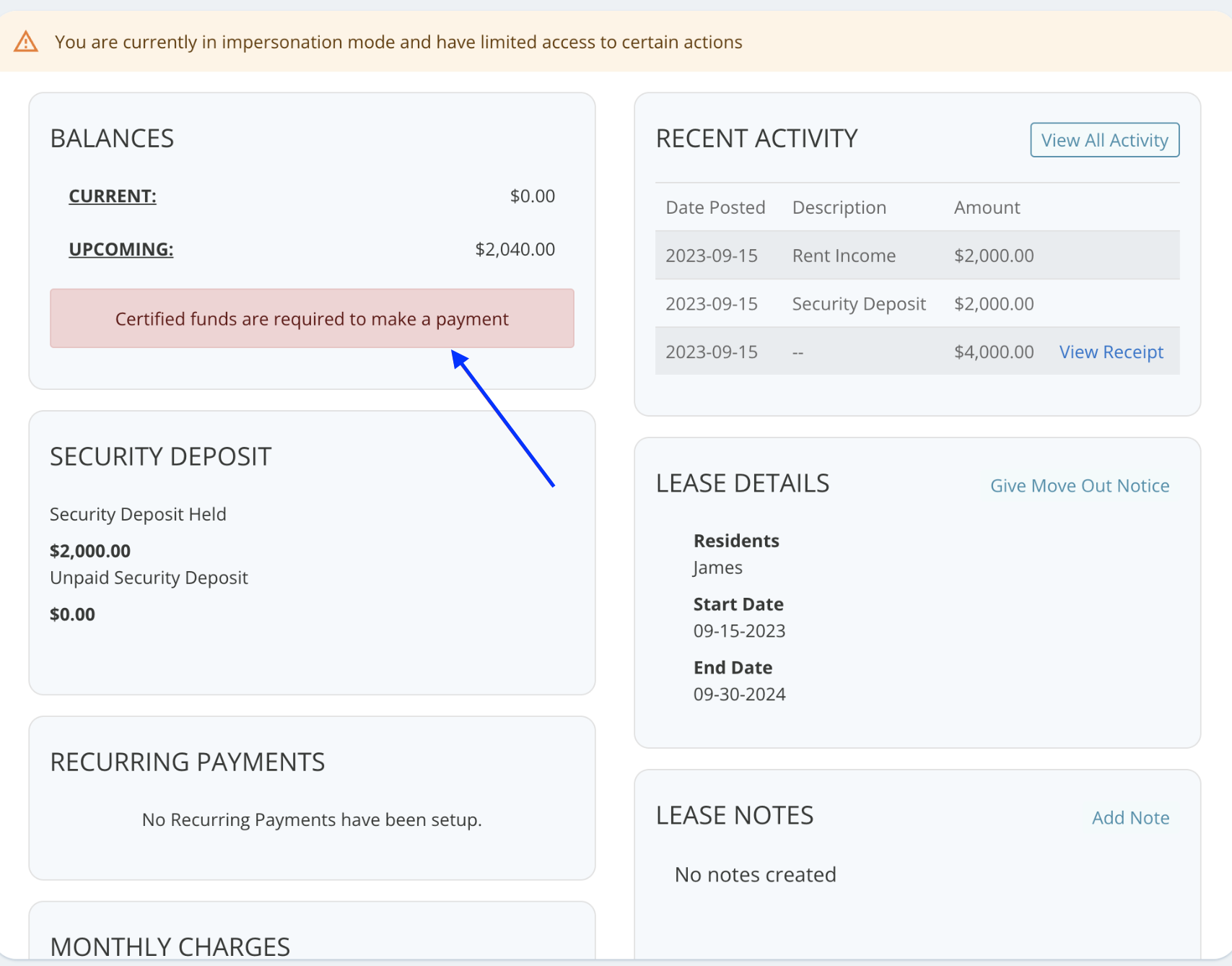Click the Date Posted column header

715,208
